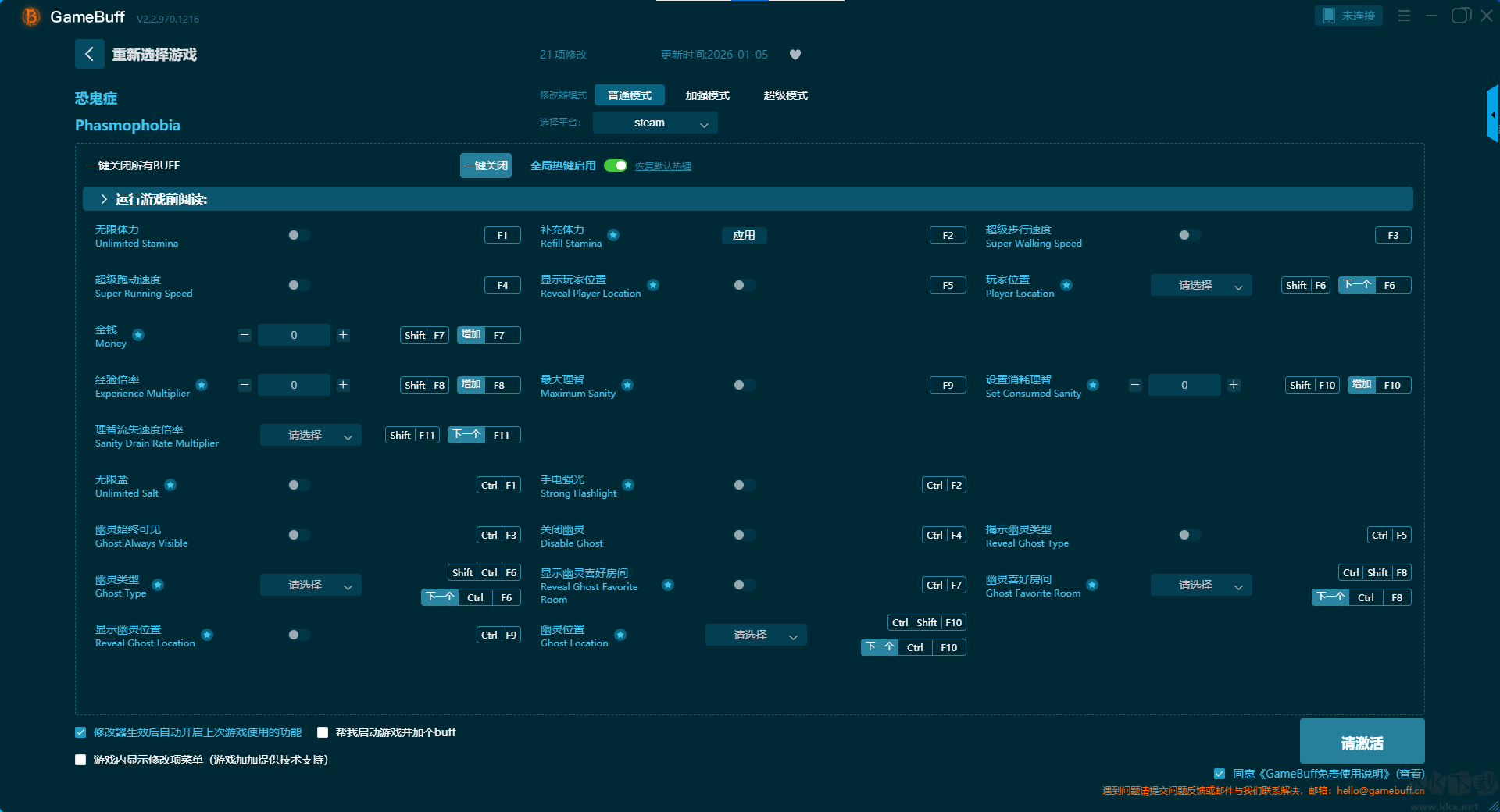1500x812 pixels.
Task: Check the in-game modifier menu checkbox
Action: [x=80, y=760]
